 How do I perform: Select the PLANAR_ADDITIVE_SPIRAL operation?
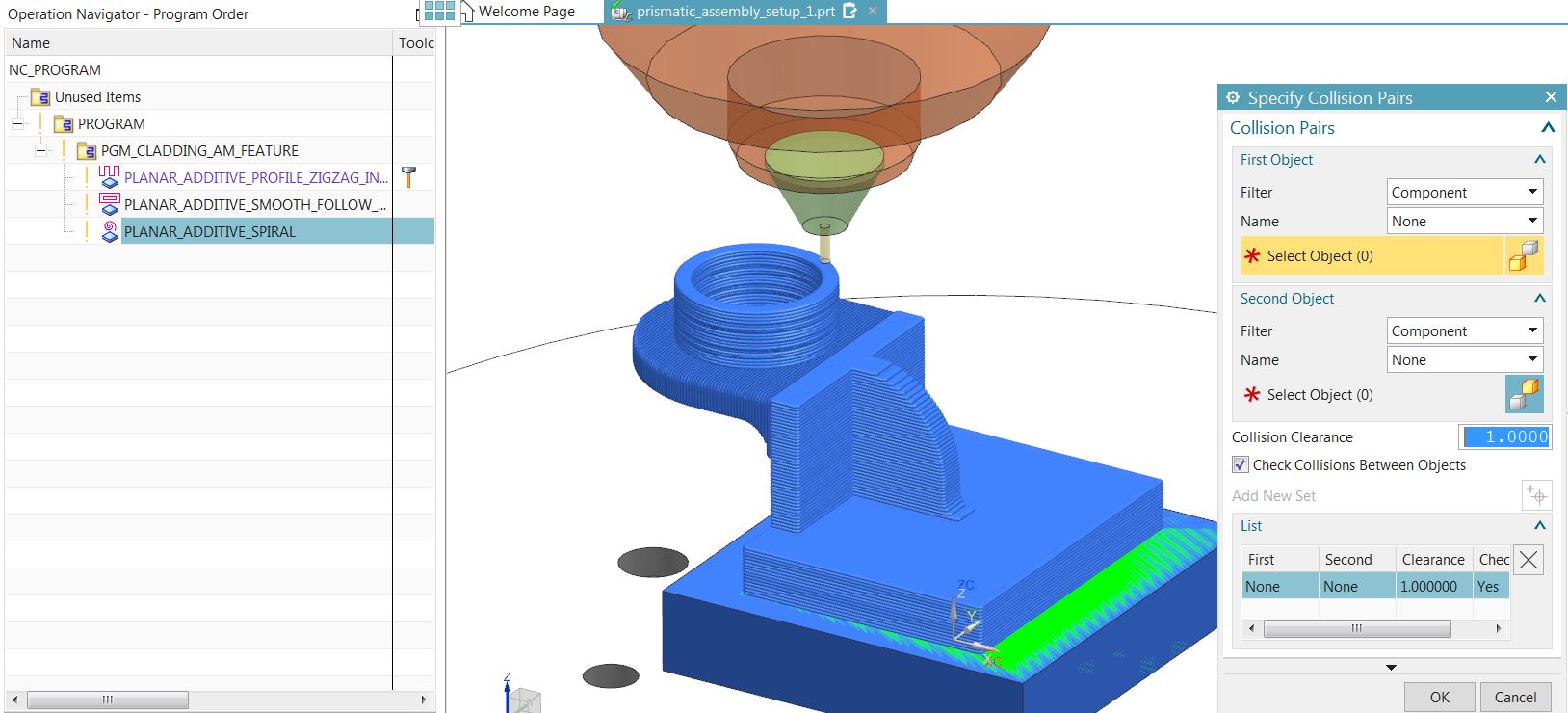[209, 231]
